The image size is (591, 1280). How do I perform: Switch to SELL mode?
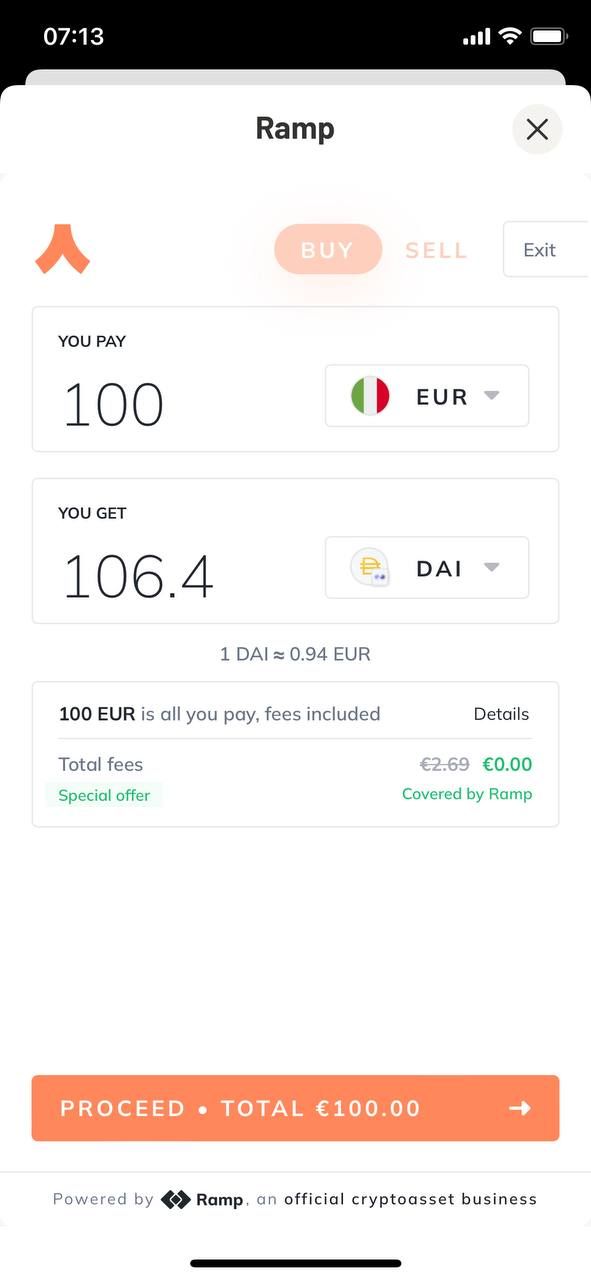(436, 250)
